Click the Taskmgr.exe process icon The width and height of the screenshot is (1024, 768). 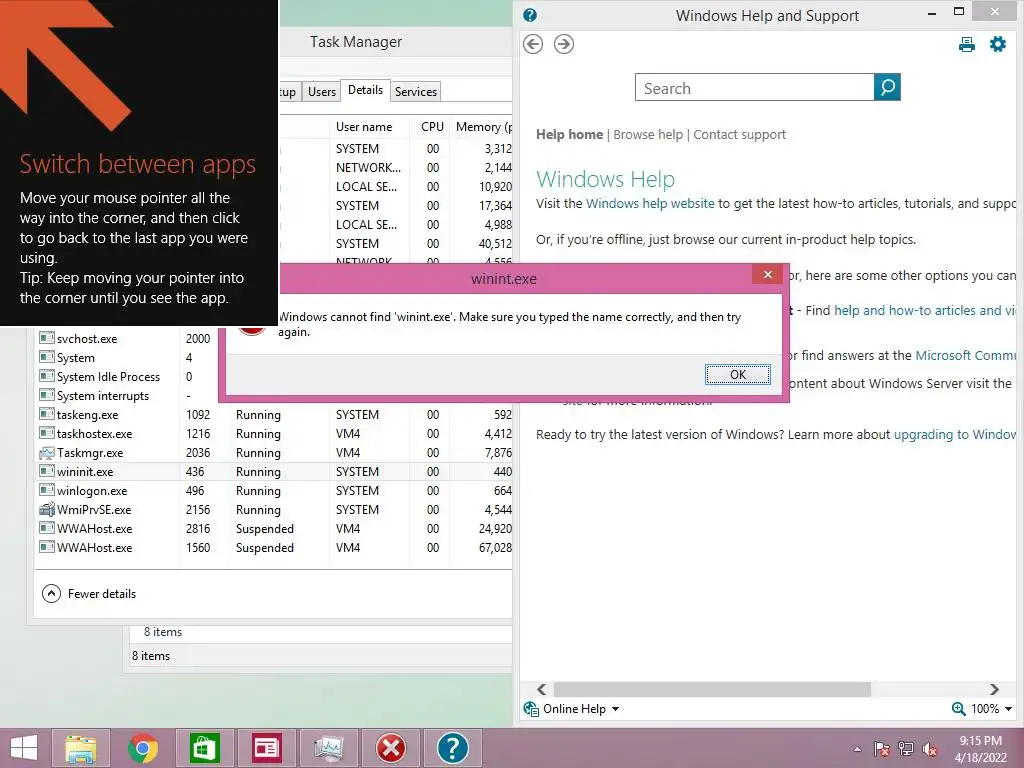46,453
